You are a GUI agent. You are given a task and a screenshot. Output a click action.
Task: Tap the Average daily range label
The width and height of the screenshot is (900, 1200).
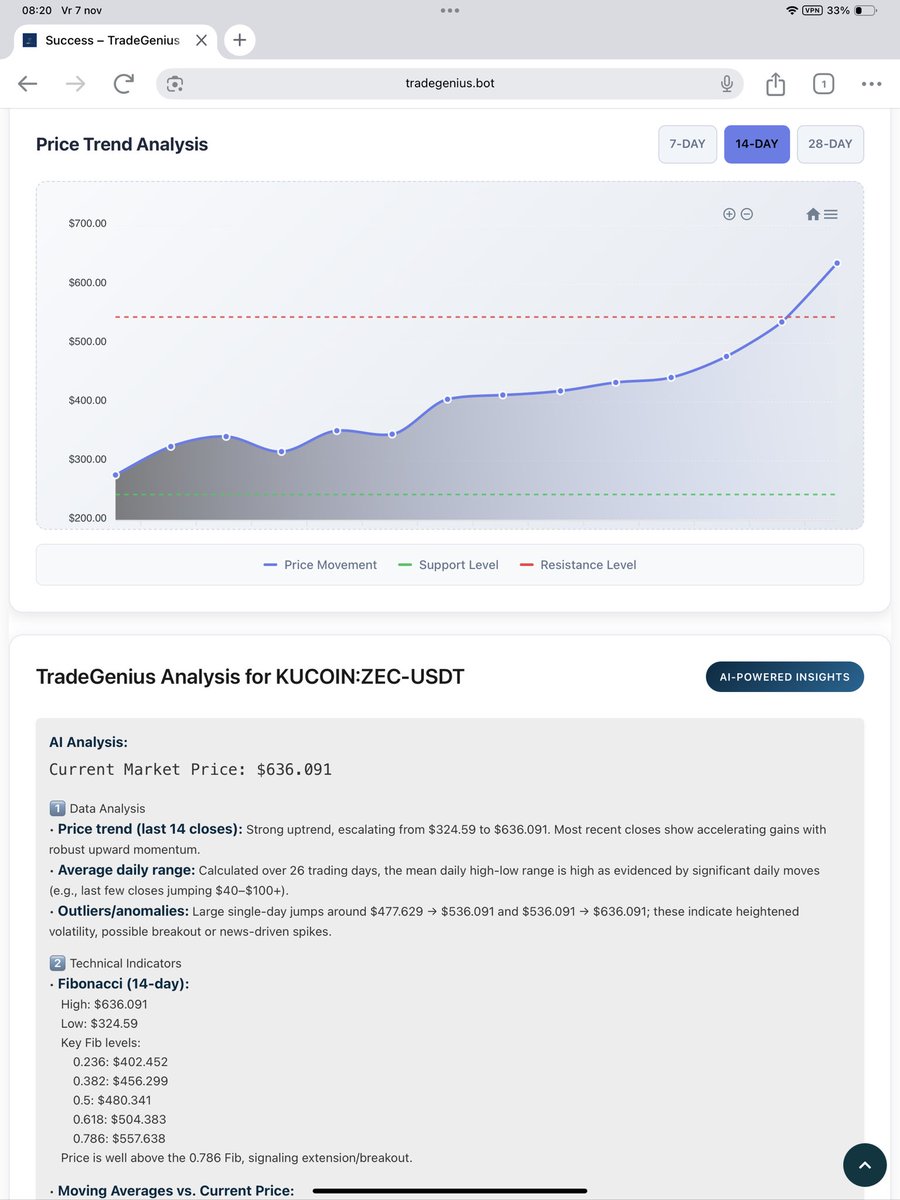(127, 870)
